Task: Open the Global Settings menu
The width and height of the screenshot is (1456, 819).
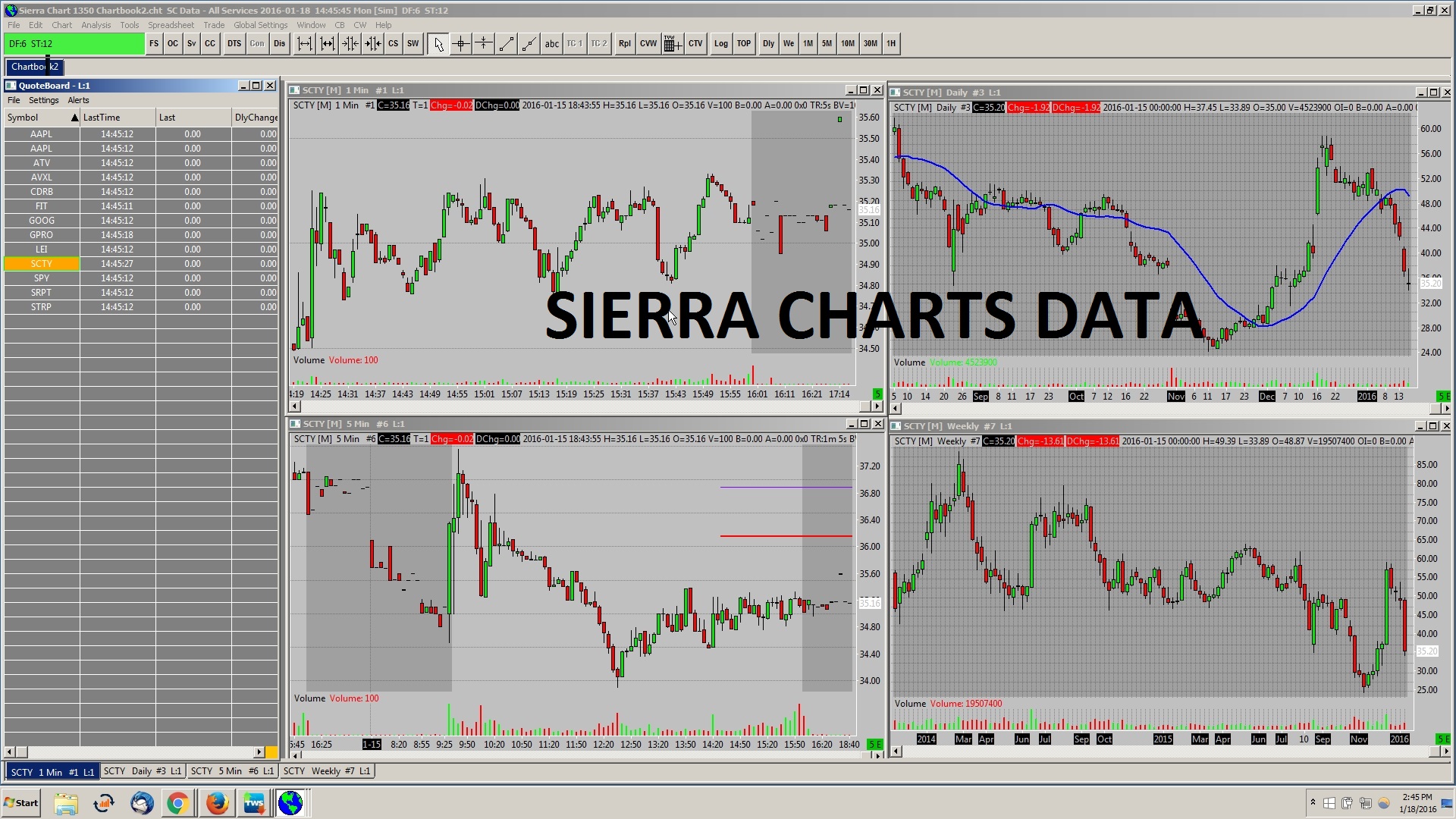Action: tap(260, 25)
